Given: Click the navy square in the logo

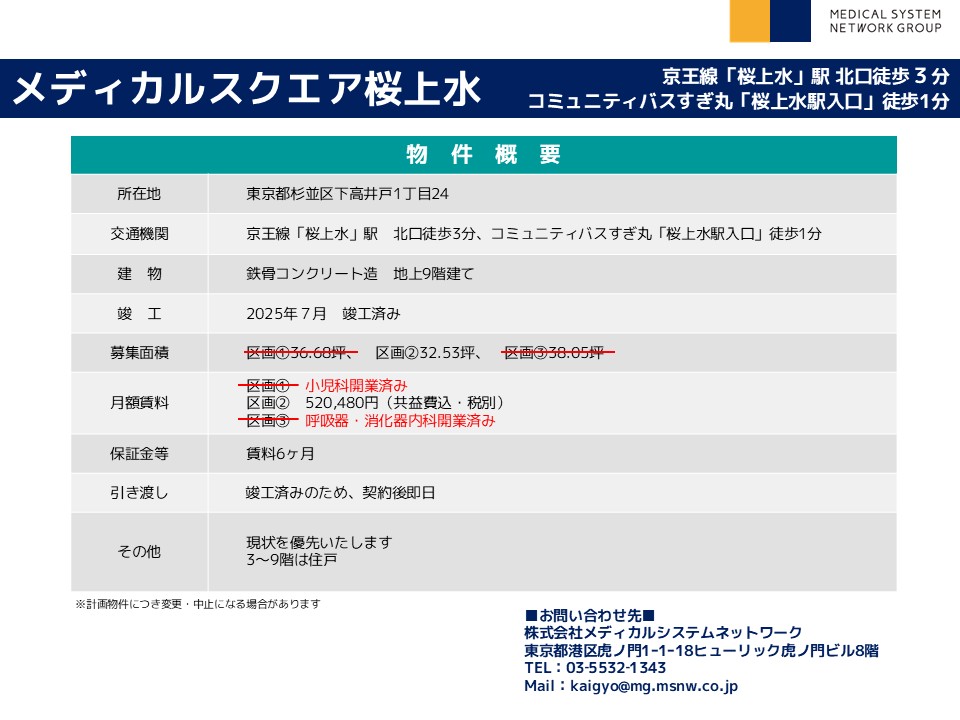Looking at the screenshot, I should [x=790, y=20].
